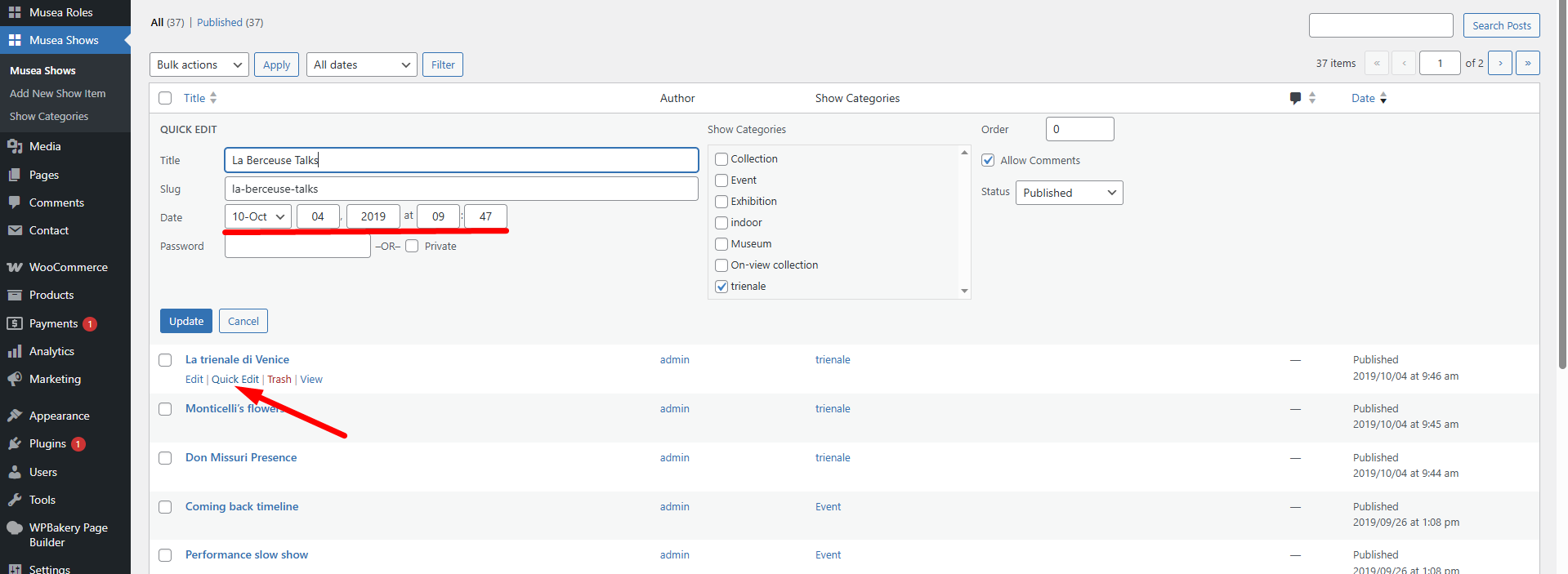Open Add New Show Item
The image size is (1568, 574).
(58, 94)
